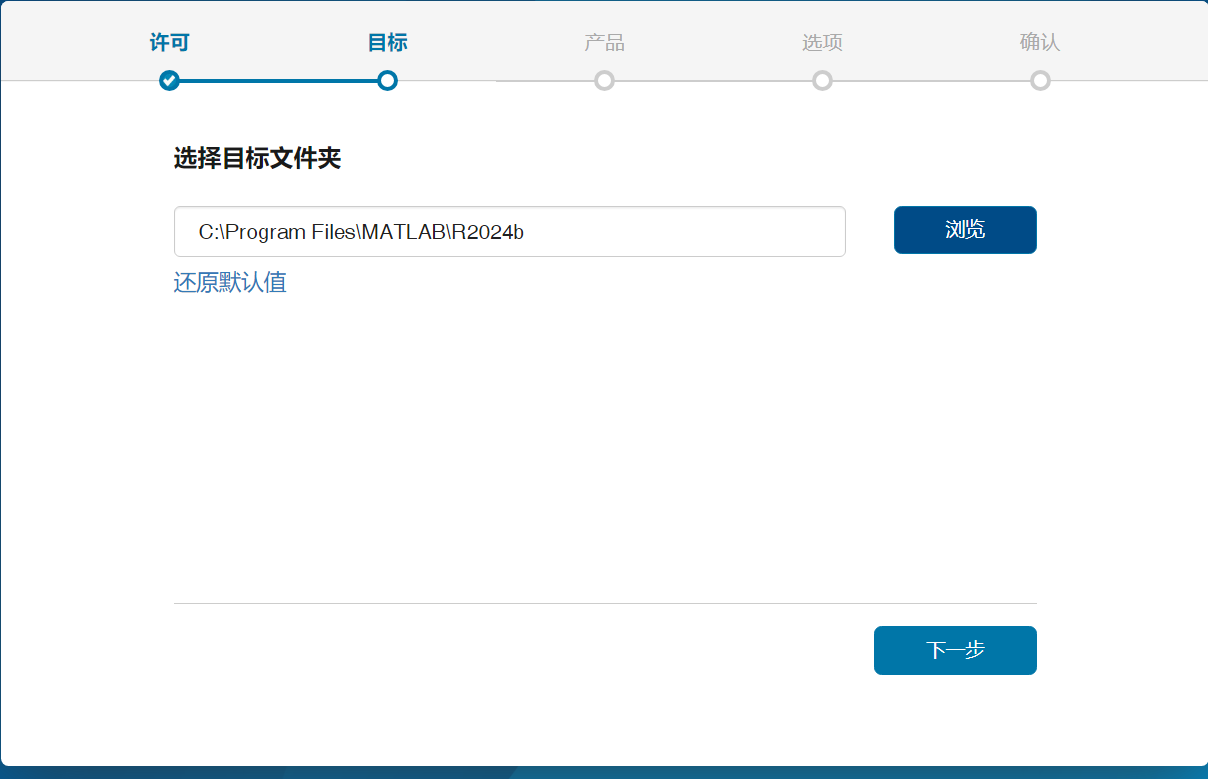Click the gray step circle under 确认
This screenshot has width=1208, height=779.
(1040, 80)
